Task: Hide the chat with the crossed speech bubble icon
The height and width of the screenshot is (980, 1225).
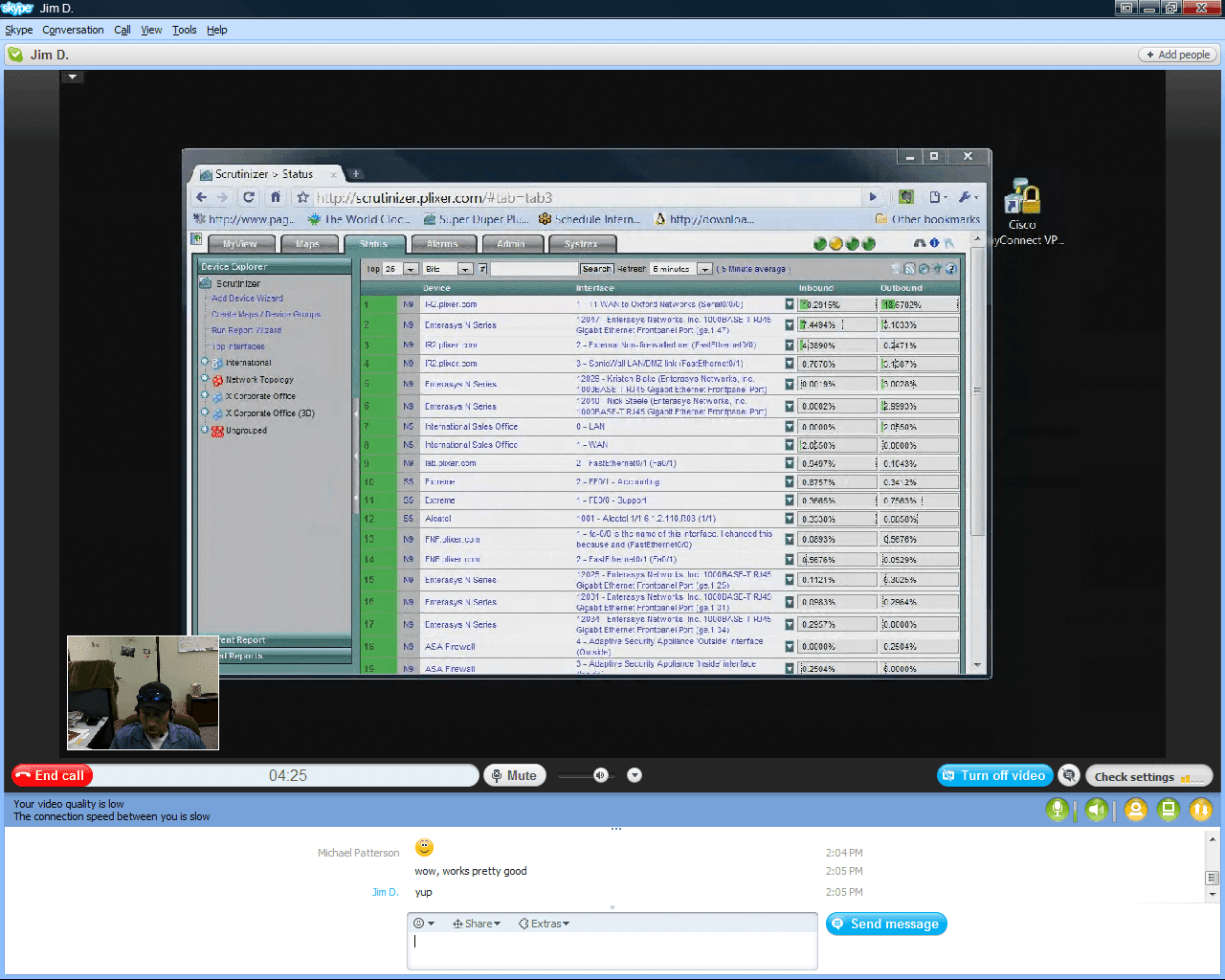Action: [1069, 775]
